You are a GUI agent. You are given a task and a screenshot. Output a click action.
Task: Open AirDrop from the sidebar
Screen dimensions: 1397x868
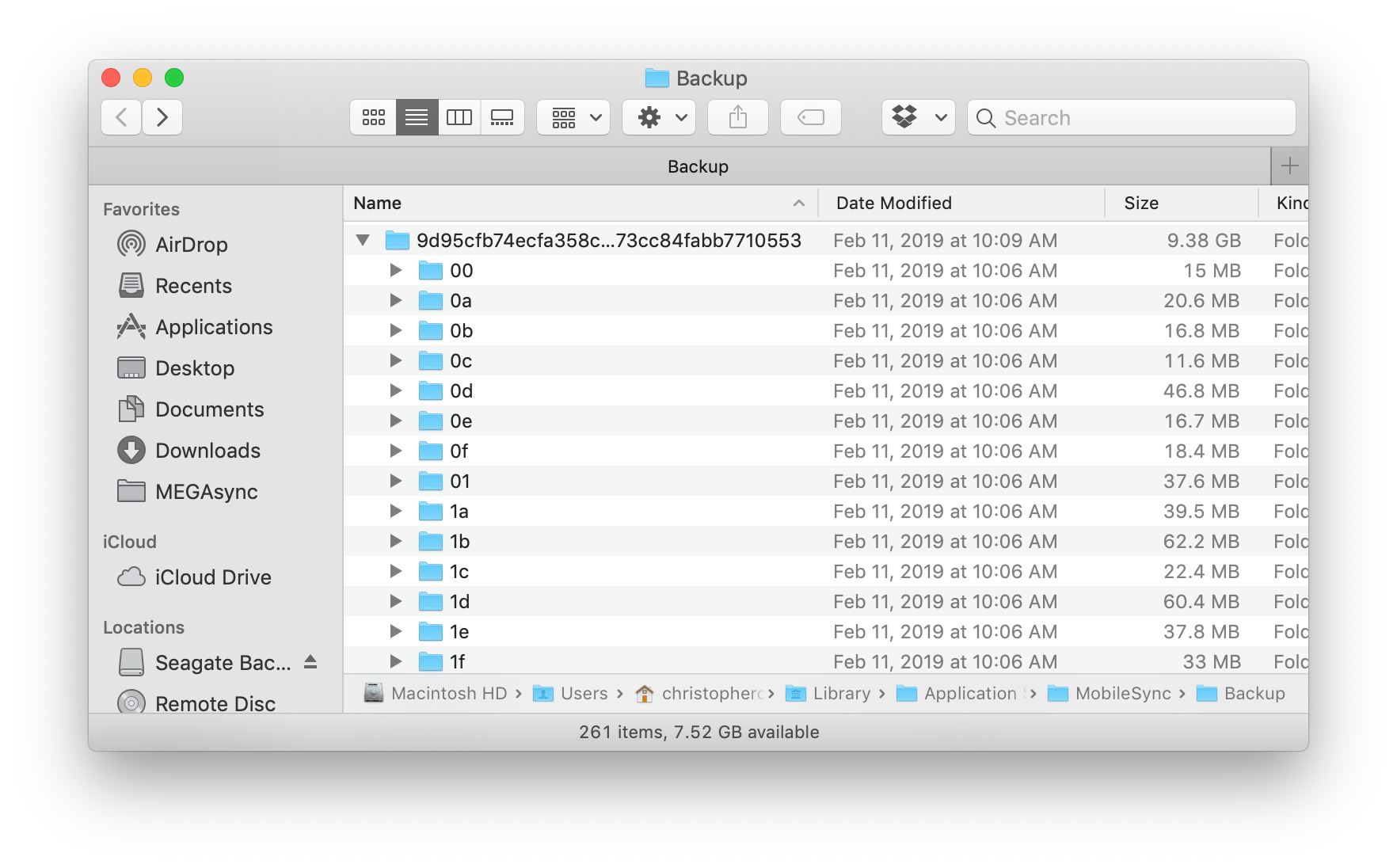pyautogui.click(x=172, y=244)
